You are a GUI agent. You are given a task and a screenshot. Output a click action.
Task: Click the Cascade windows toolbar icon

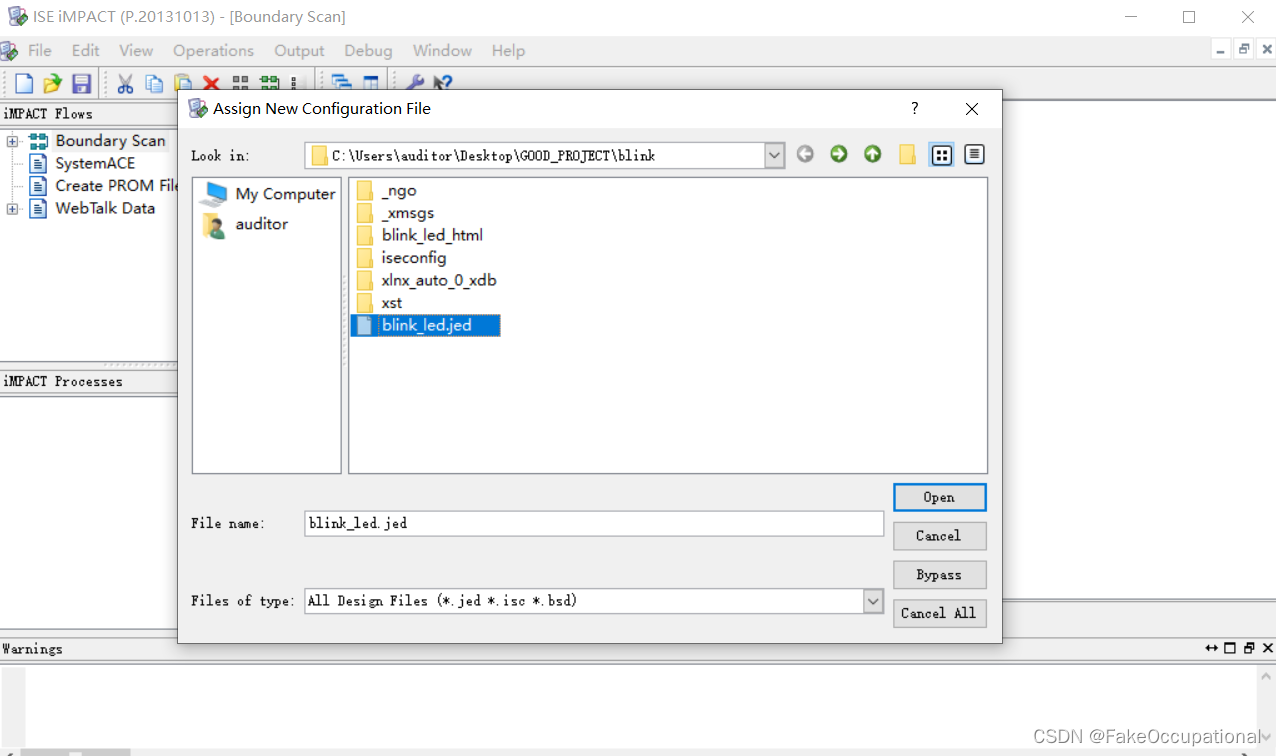pyautogui.click(x=341, y=84)
